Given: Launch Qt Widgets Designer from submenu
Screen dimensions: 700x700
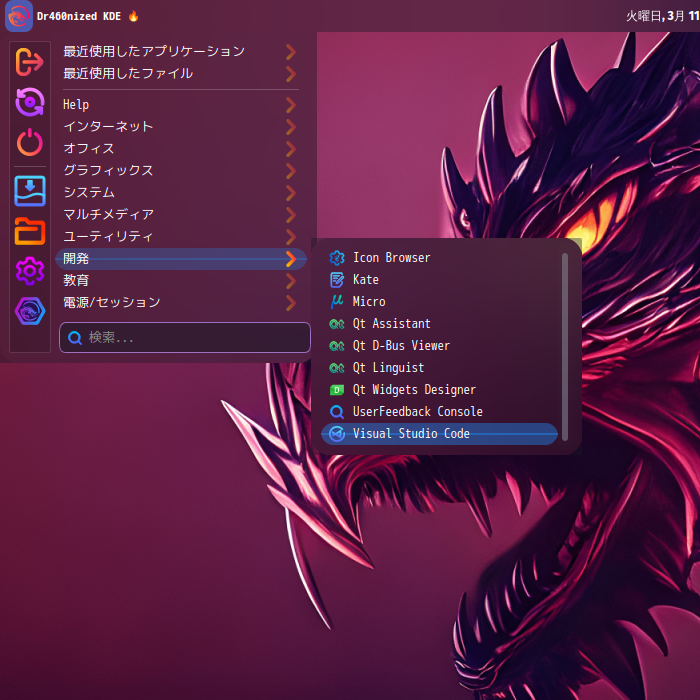Looking at the screenshot, I should [x=439, y=390].
